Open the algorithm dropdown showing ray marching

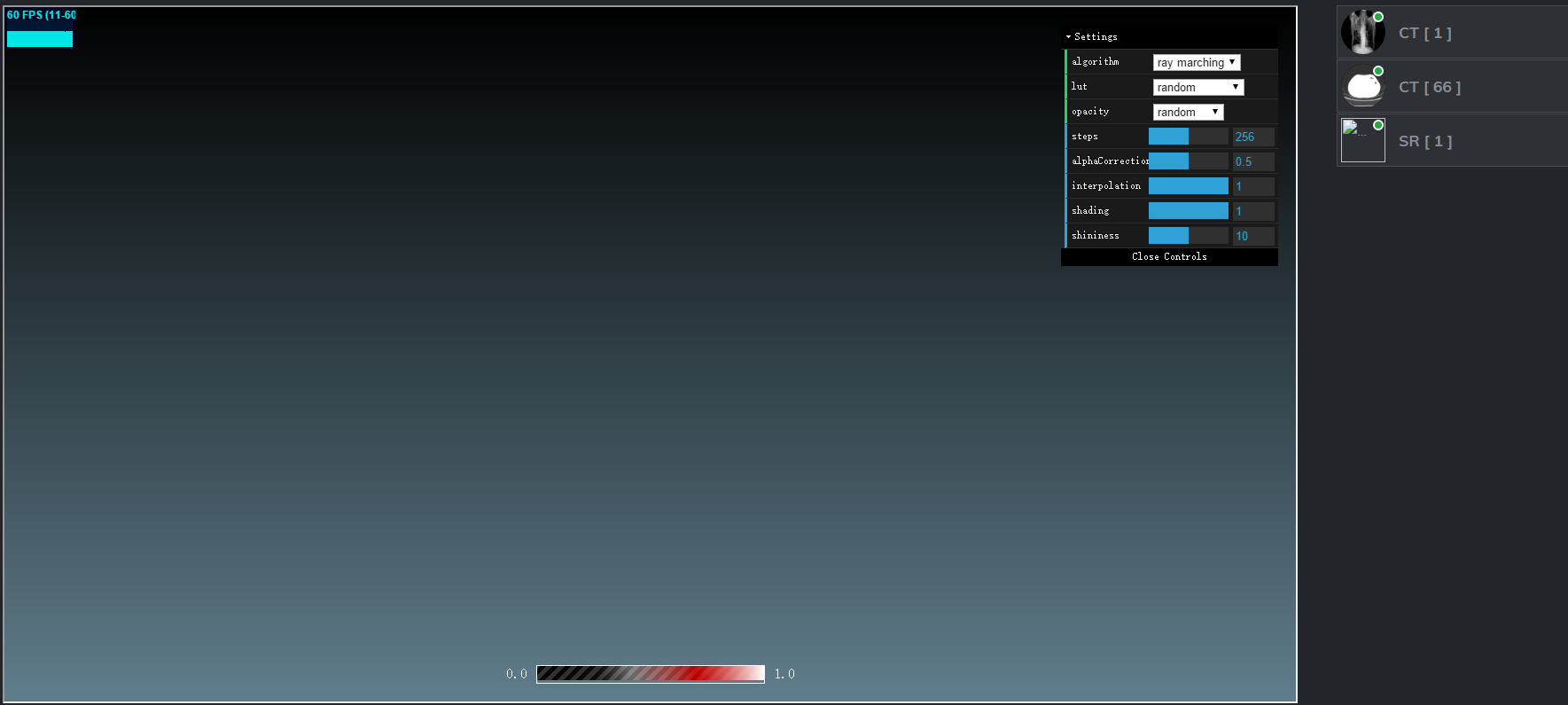click(1197, 62)
